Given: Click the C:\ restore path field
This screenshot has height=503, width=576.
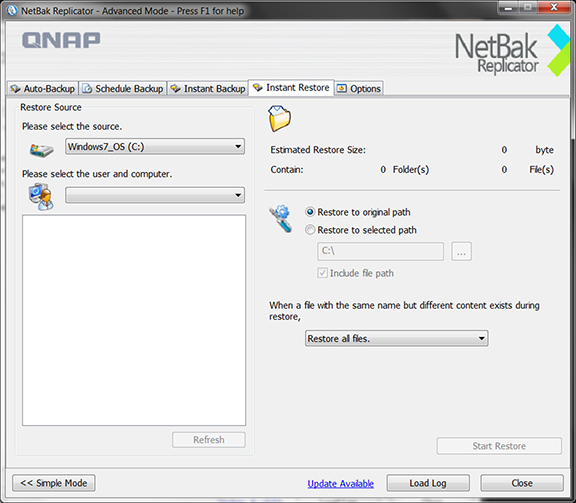Looking at the screenshot, I should click(x=380, y=251).
